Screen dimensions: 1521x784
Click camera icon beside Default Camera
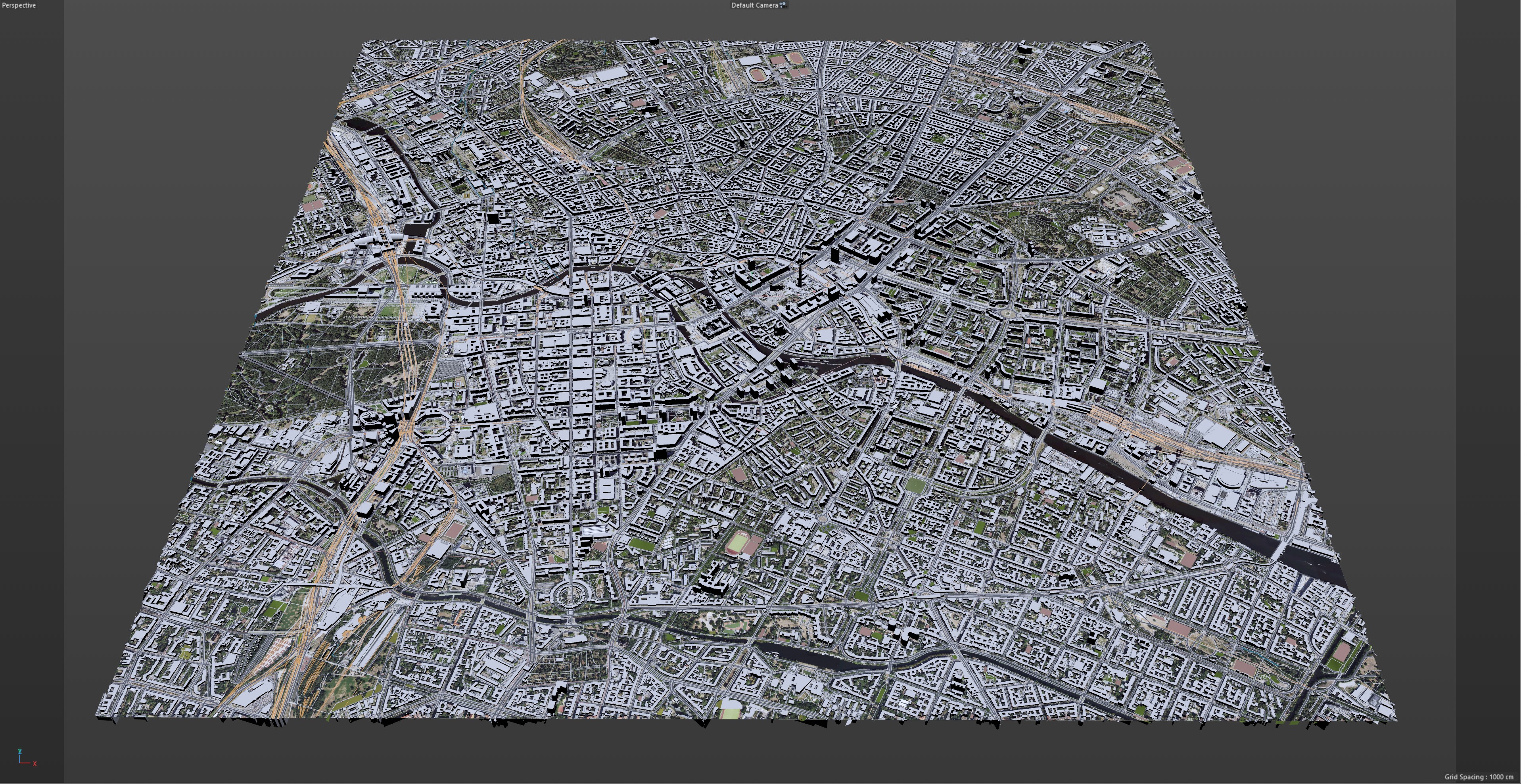[x=783, y=5]
